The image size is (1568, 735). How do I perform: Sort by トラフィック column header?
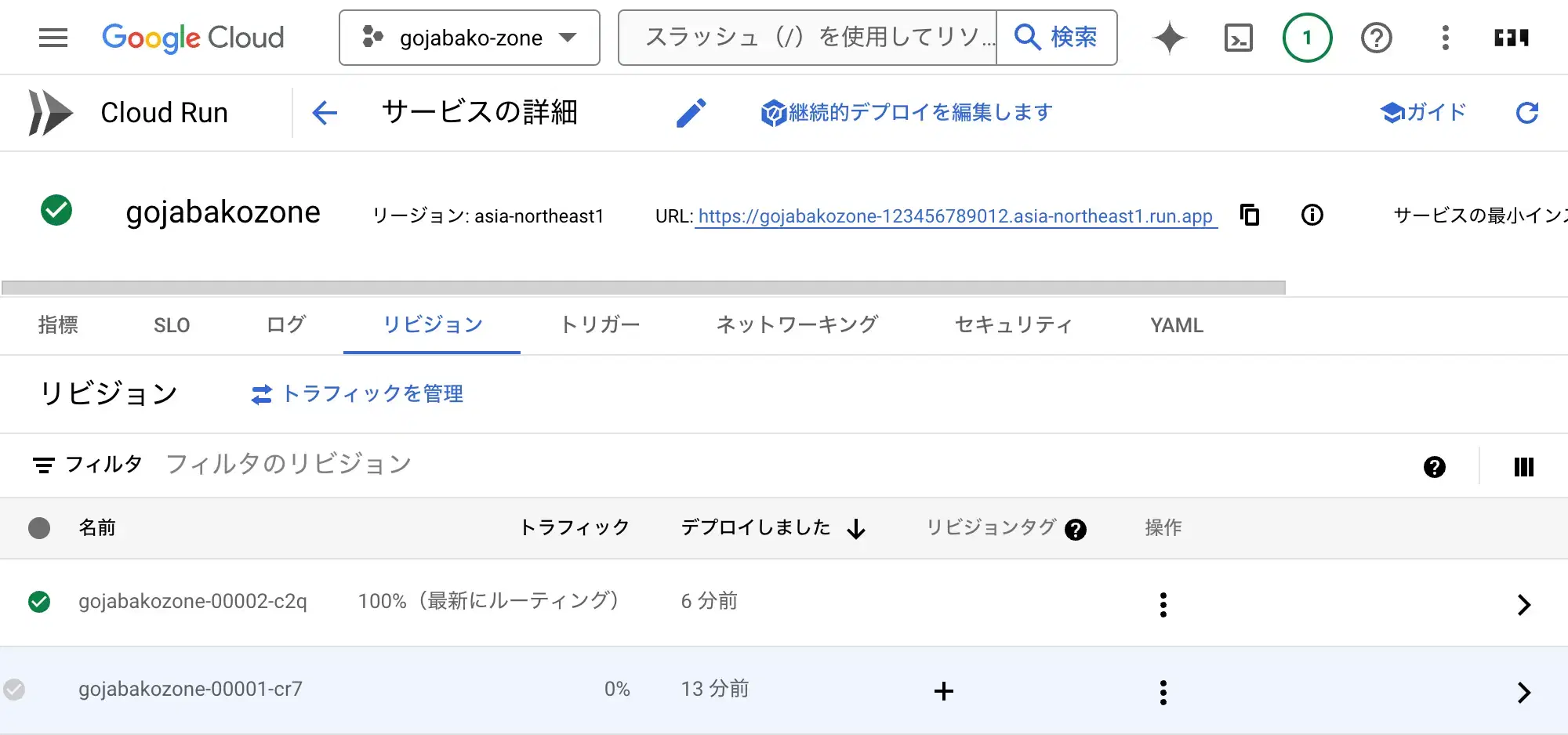point(575,527)
